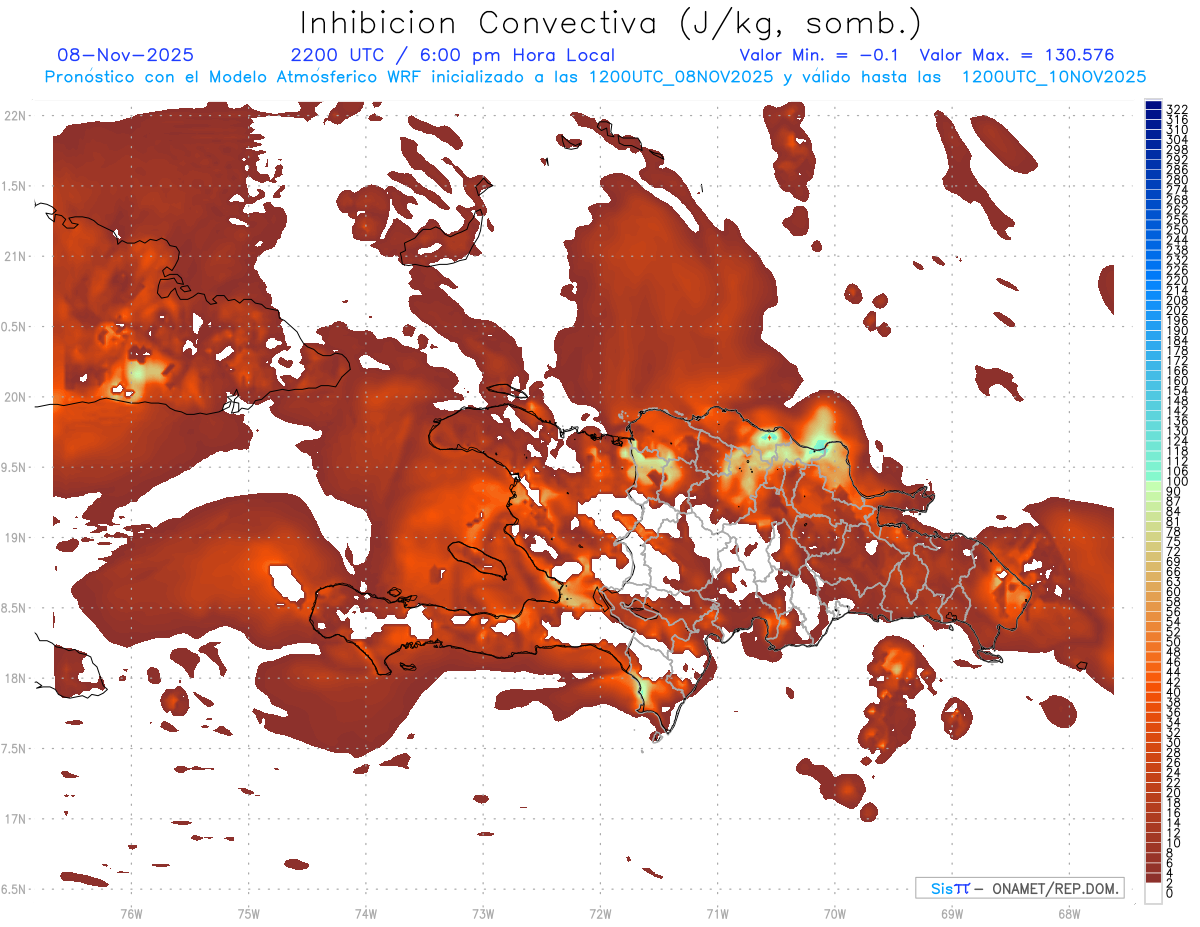Click the '17N' latitude label
The image size is (1200, 927).
[x=15, y=819]
